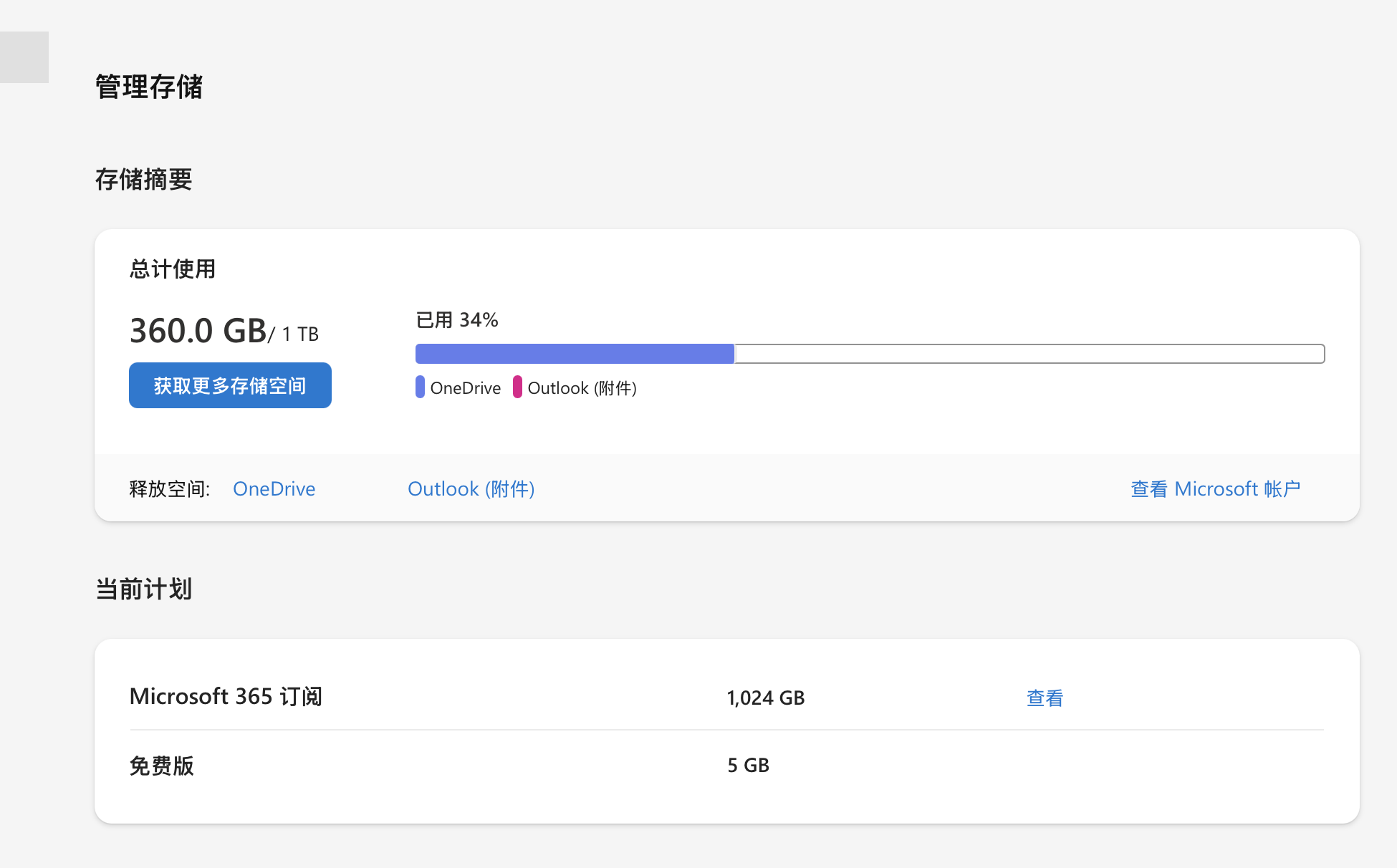Image resolution: width=1397 pixels, height=868 pixels.
Task: Click the 当前计划 section heading
Action: pyautogui.click(x=143, y=589)
